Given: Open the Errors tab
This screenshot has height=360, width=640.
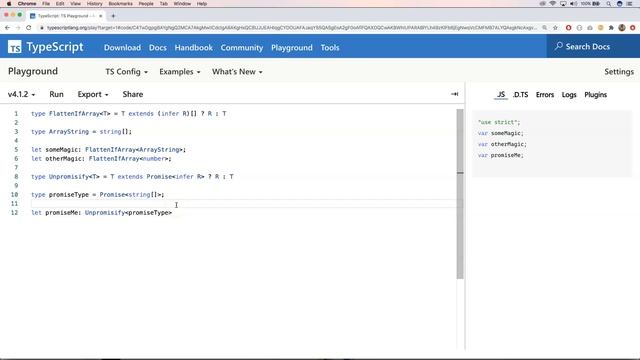Looking at the screenshot, I should pos(544,94).
